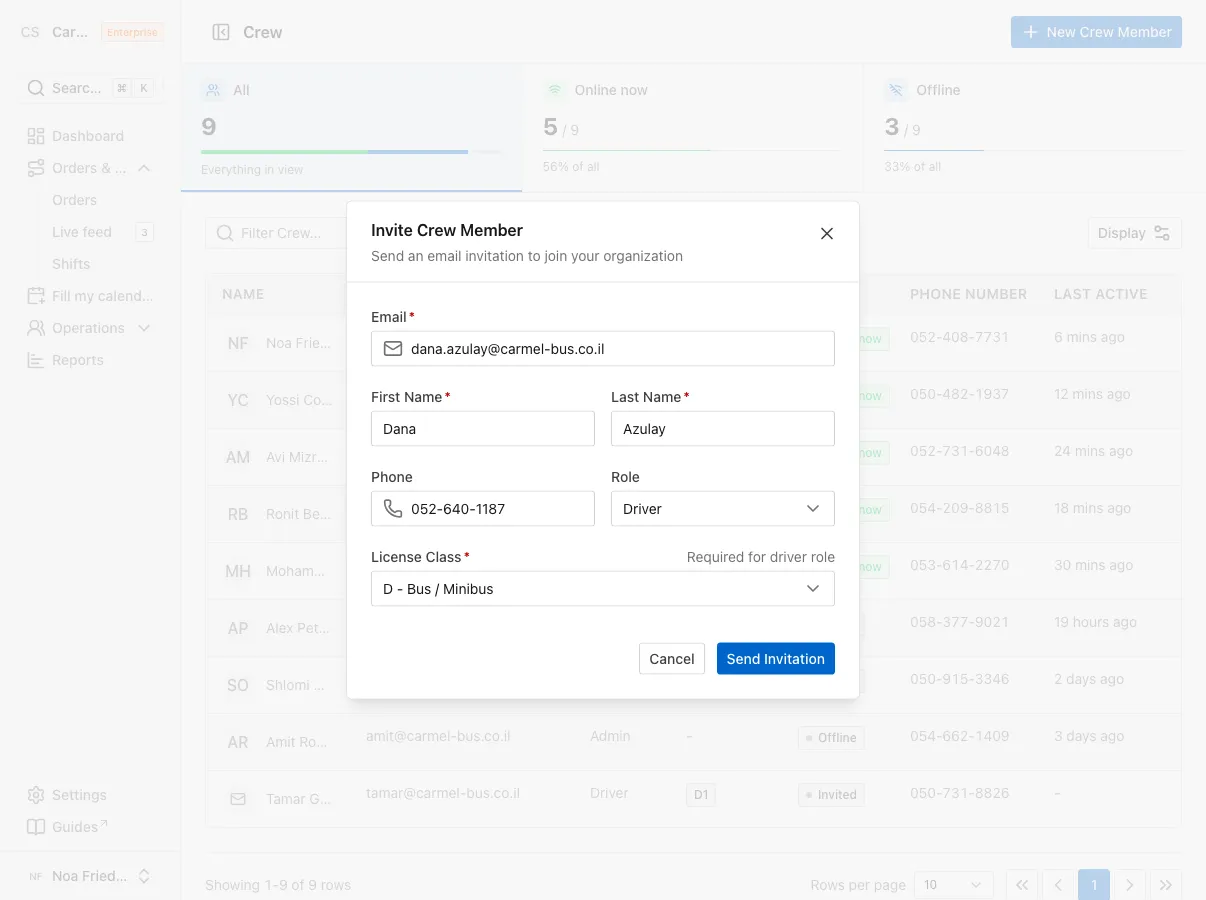Click the Last Name field with Azulay
This screenshot has width=1206, height=900.
tap(723, 429)
